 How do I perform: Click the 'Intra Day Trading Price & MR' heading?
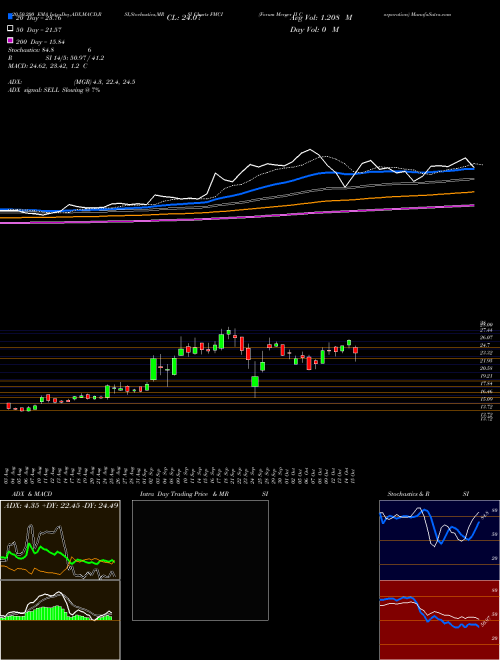point(184,494)
